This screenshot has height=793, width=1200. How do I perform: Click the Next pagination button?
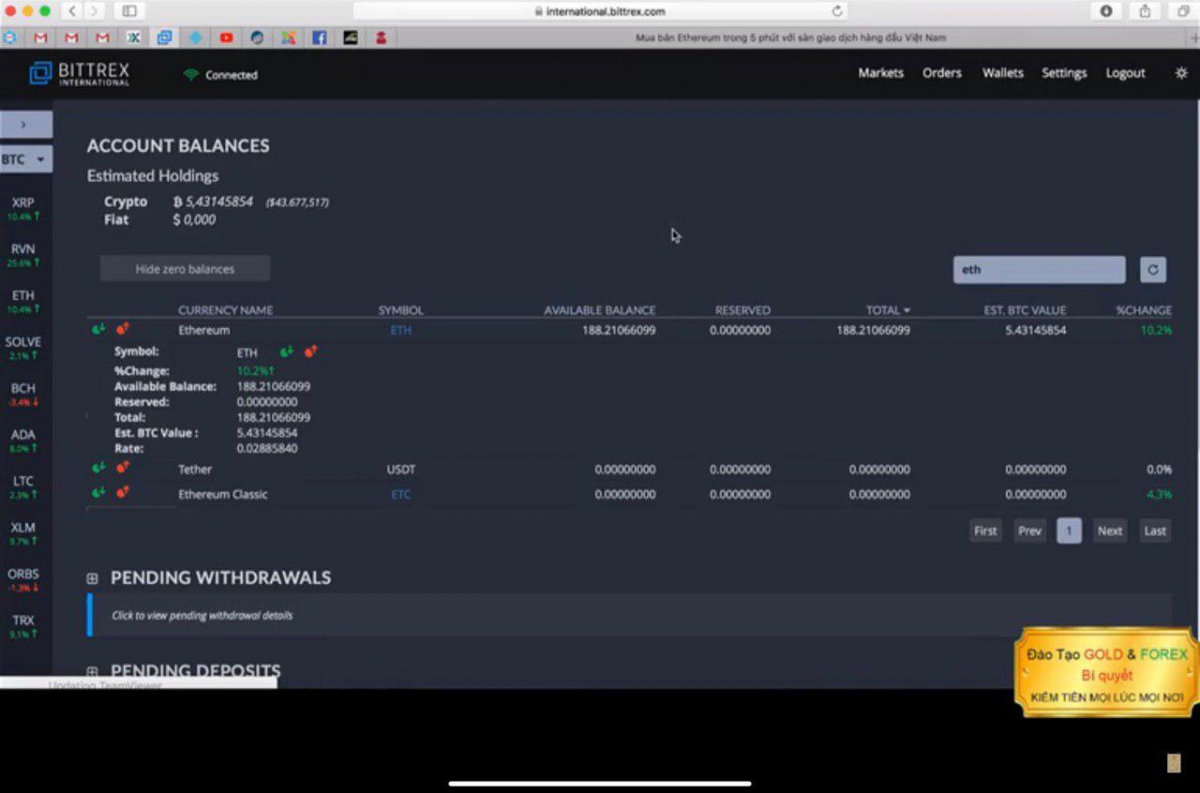click(x=1110, y=531)
